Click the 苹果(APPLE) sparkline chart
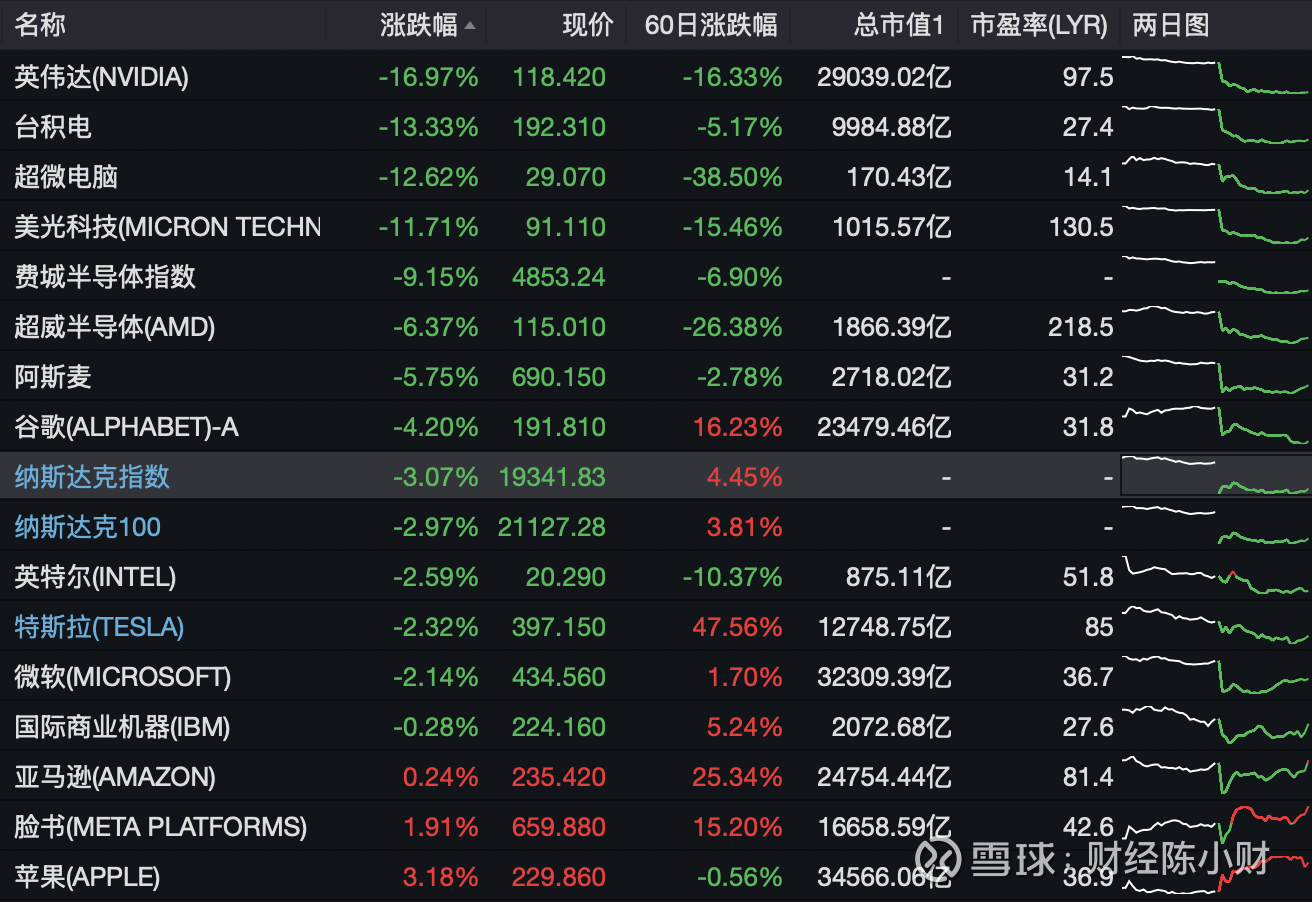Image resolution: width=1312 pixels, height=902 pixels. click(x=1215, y=877)
